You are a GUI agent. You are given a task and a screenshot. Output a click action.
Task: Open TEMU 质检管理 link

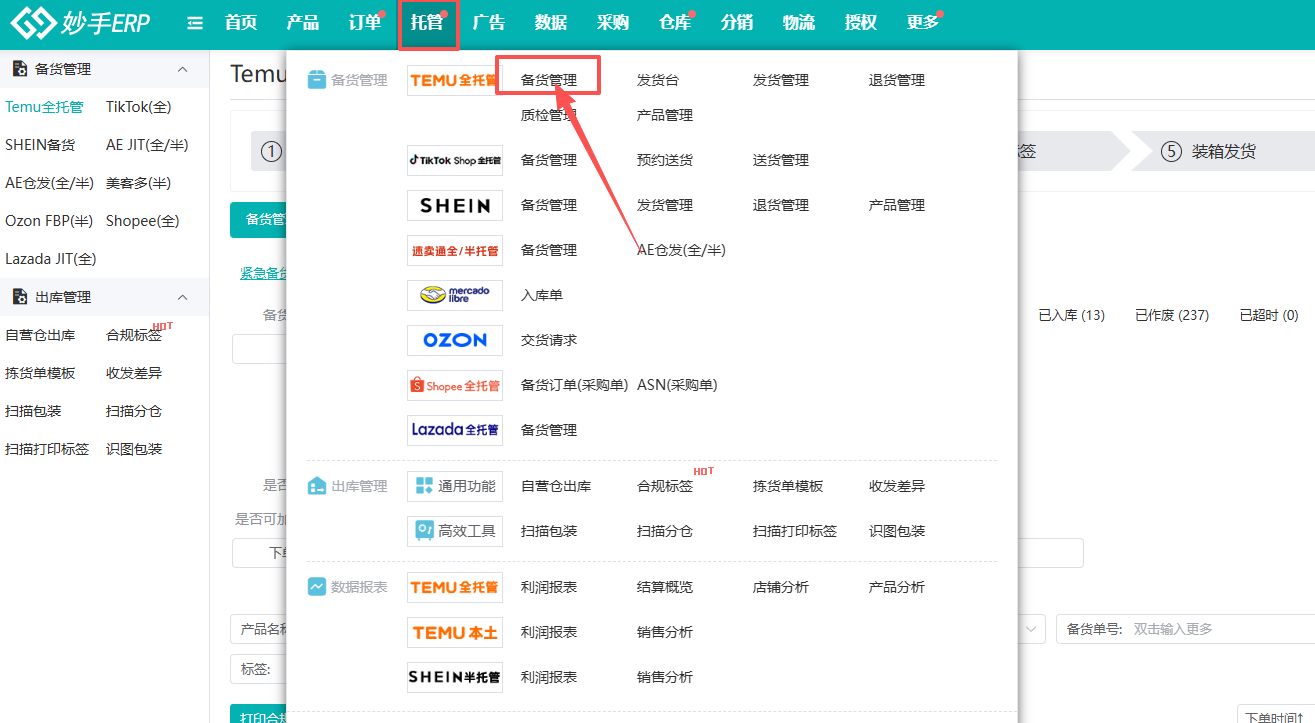click(549, 115)
